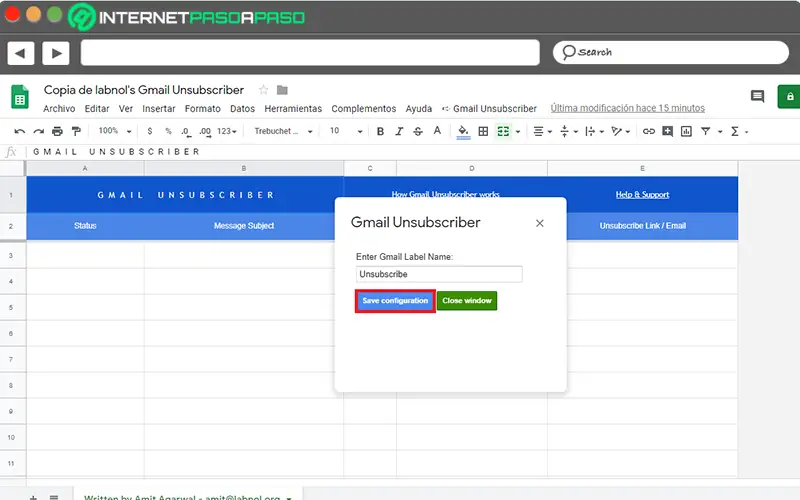
Task: Click the Status header cell
Action: coord(85,226)
